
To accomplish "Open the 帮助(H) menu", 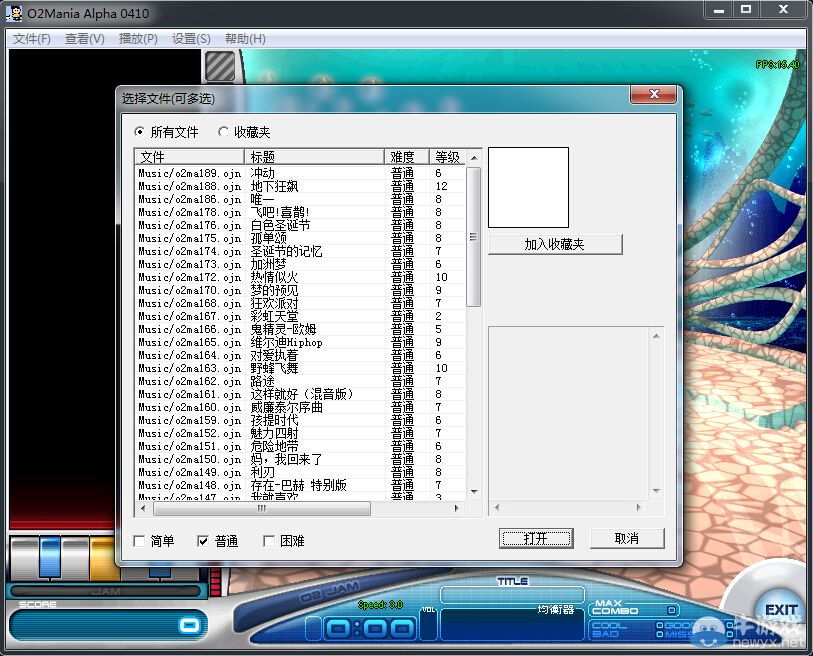I will [x=245, y=39].
